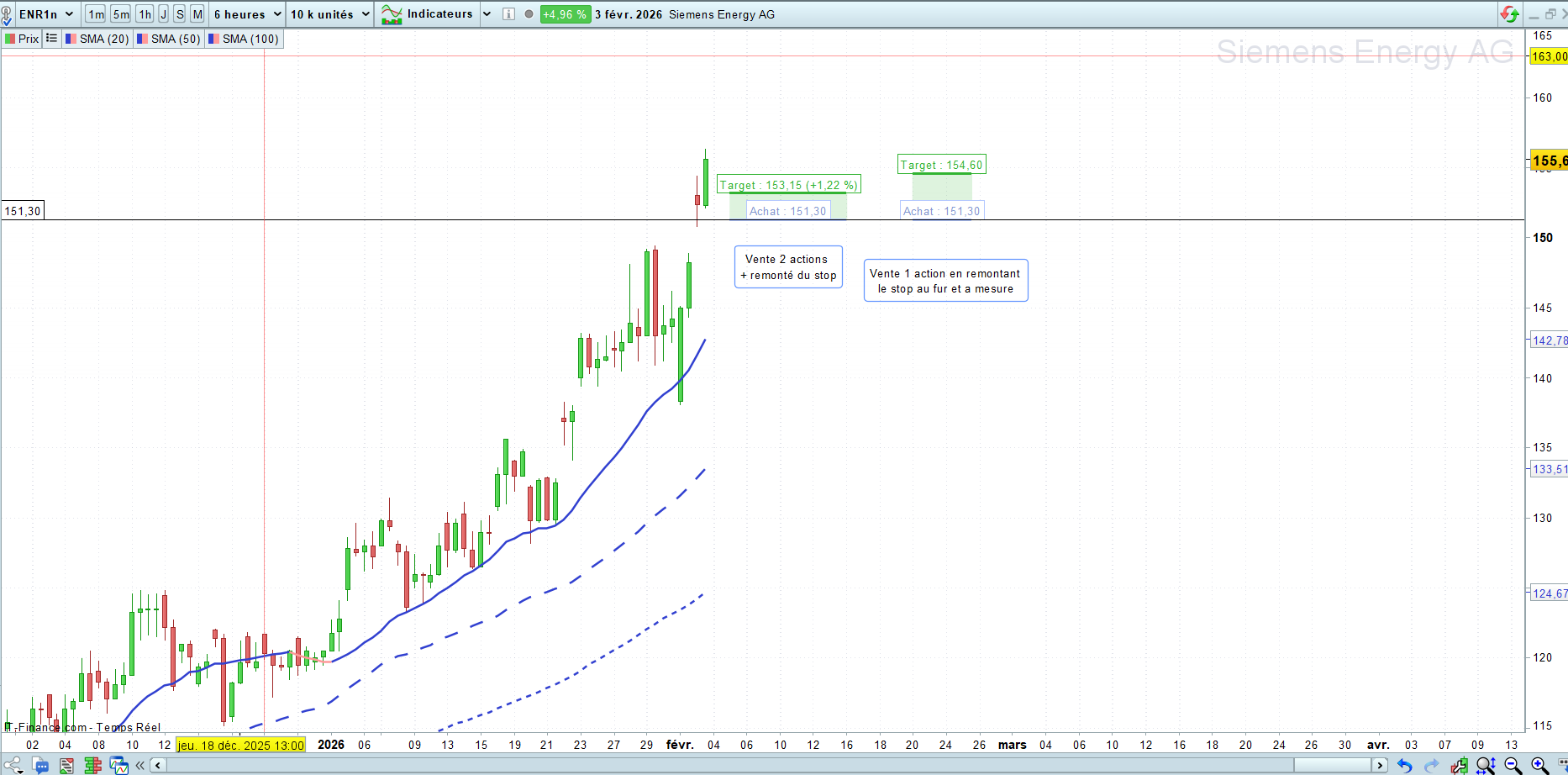Click the grey status dot icon

coord(529,14)
